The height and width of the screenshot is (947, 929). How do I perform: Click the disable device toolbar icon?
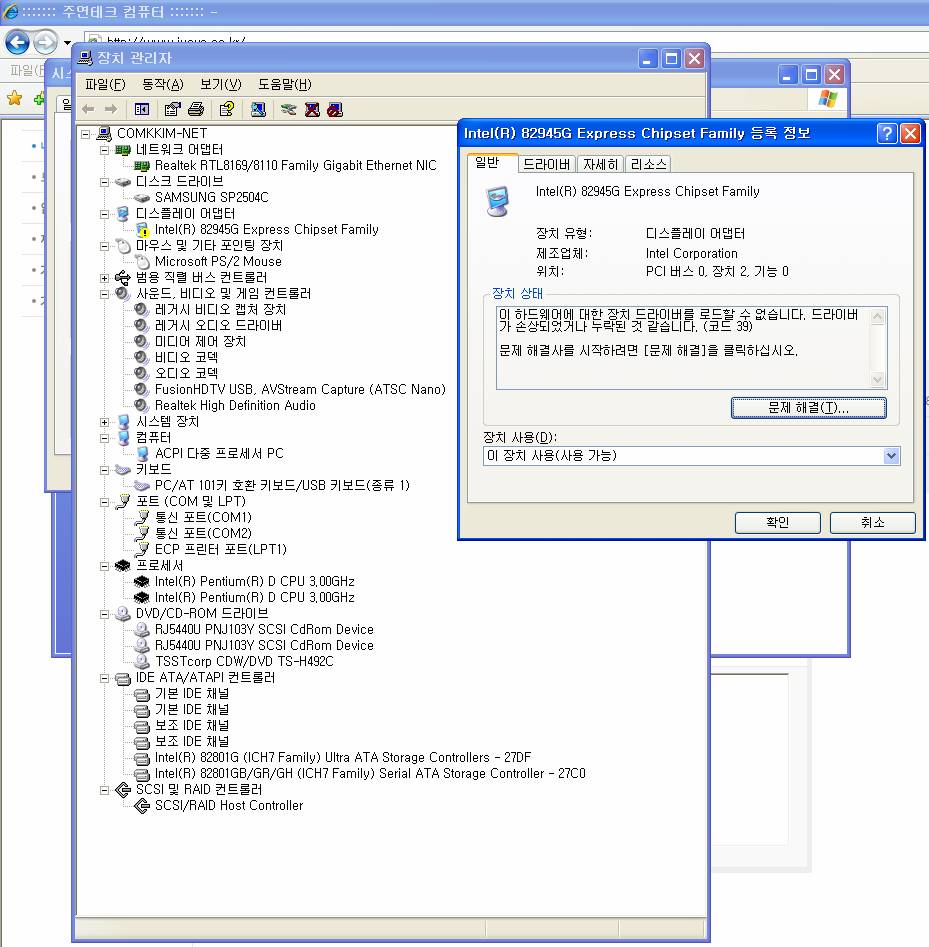(335, 109)
